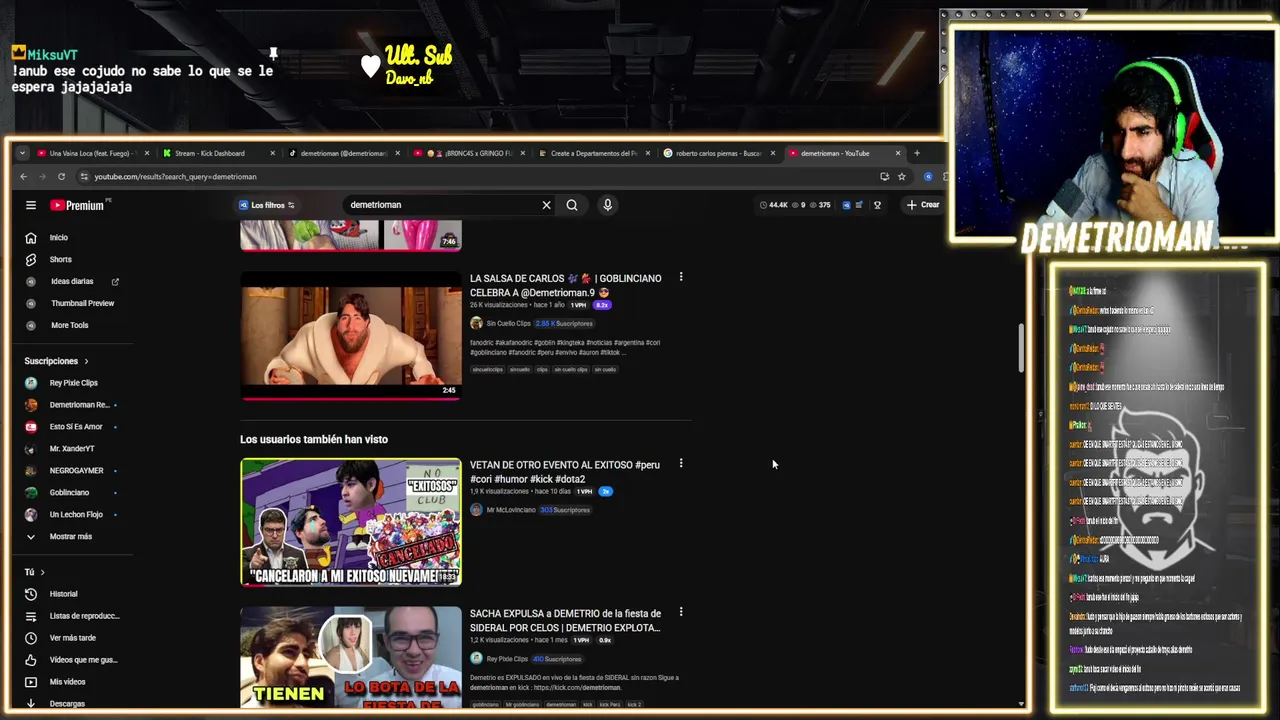Click 44.4K stats in YouTube header
1280x720 pixels.
[774, 205]
